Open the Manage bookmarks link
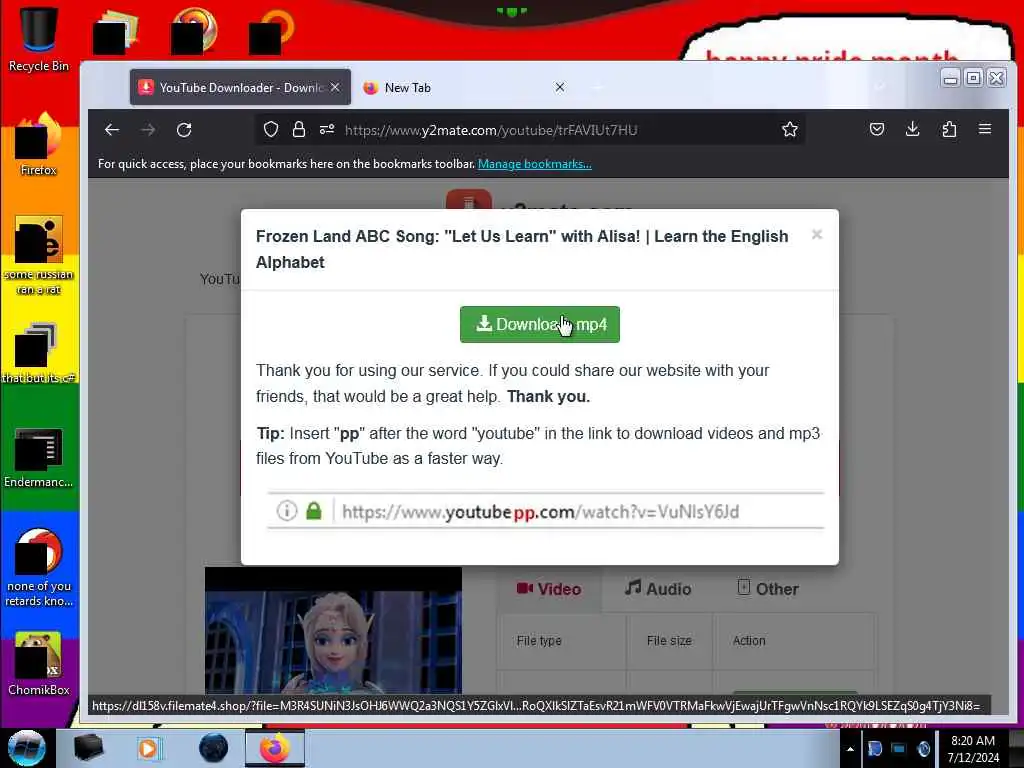1024x768 pixels. 535,164
